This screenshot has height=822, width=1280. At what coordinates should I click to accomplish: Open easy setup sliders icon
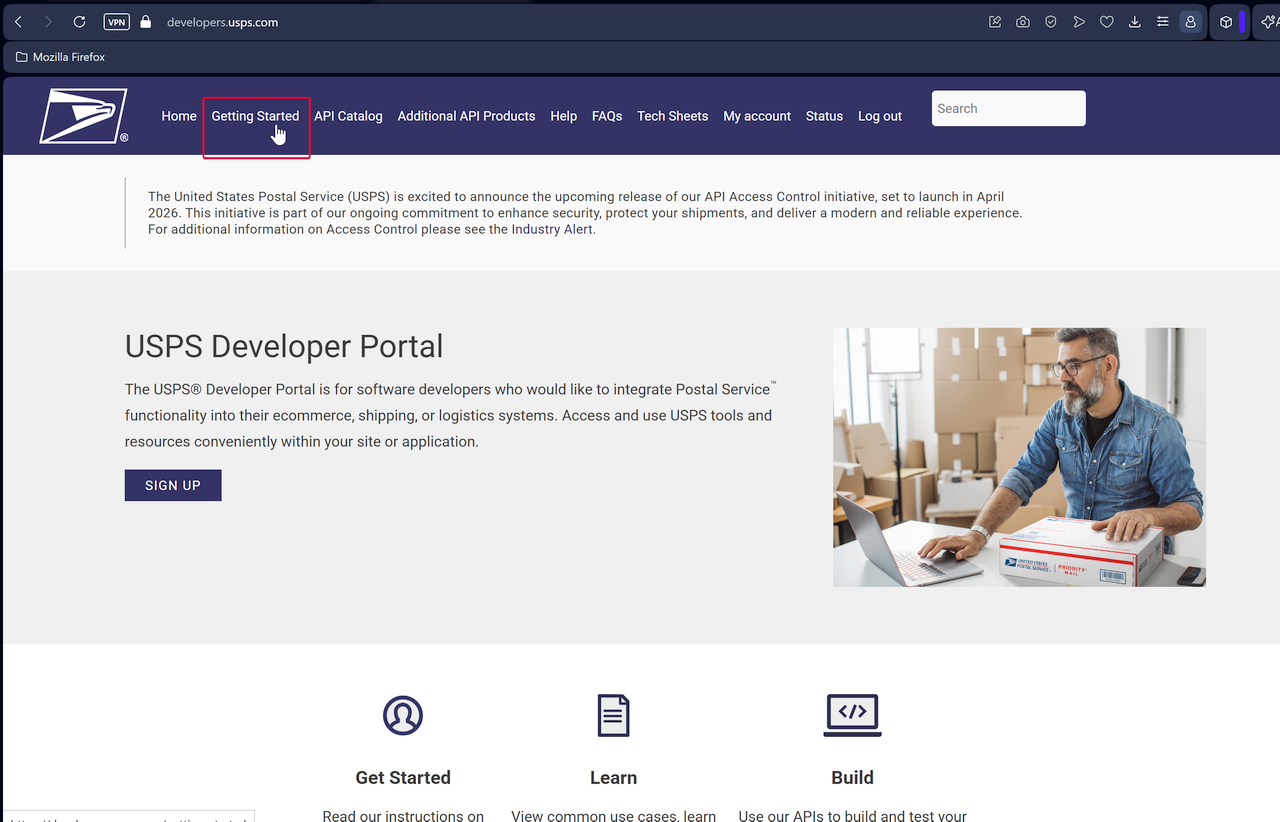(x=1162, y=22)
